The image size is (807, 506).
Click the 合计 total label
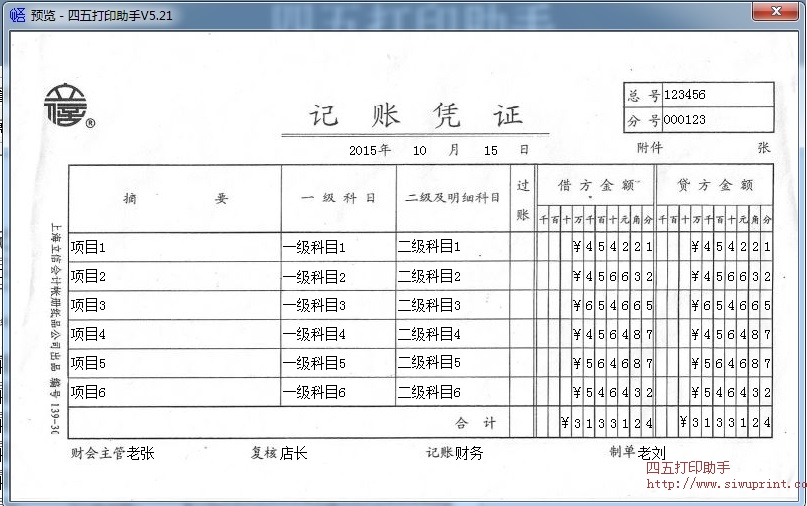[x=475, y=423]
